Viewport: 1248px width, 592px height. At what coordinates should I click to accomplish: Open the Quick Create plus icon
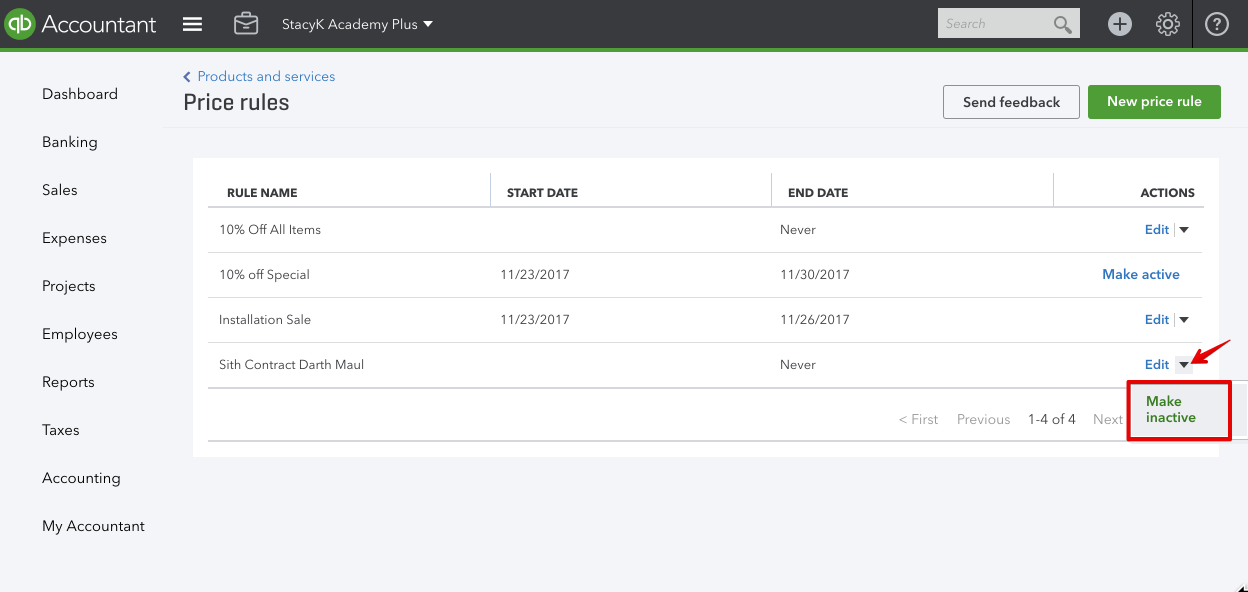point(1120,23)
